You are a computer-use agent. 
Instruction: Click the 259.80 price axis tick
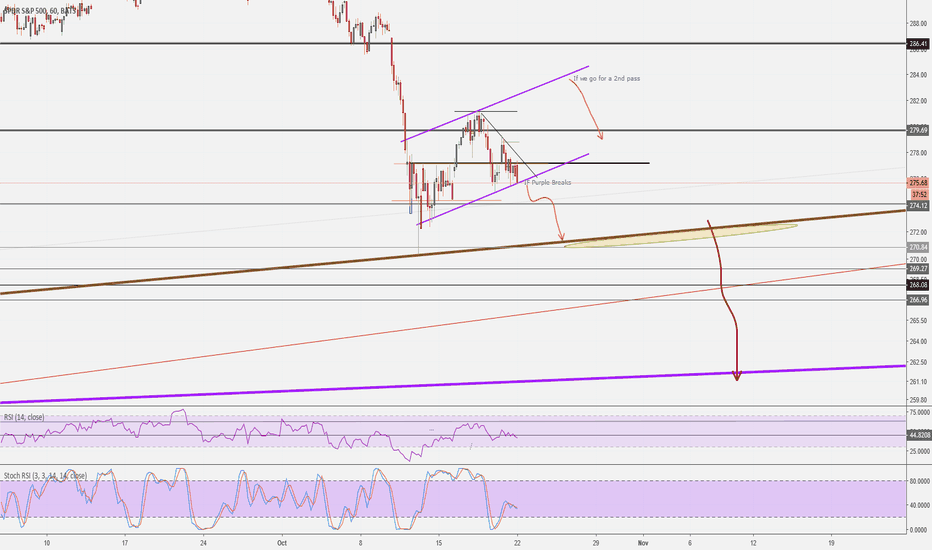tap(918, 400)
